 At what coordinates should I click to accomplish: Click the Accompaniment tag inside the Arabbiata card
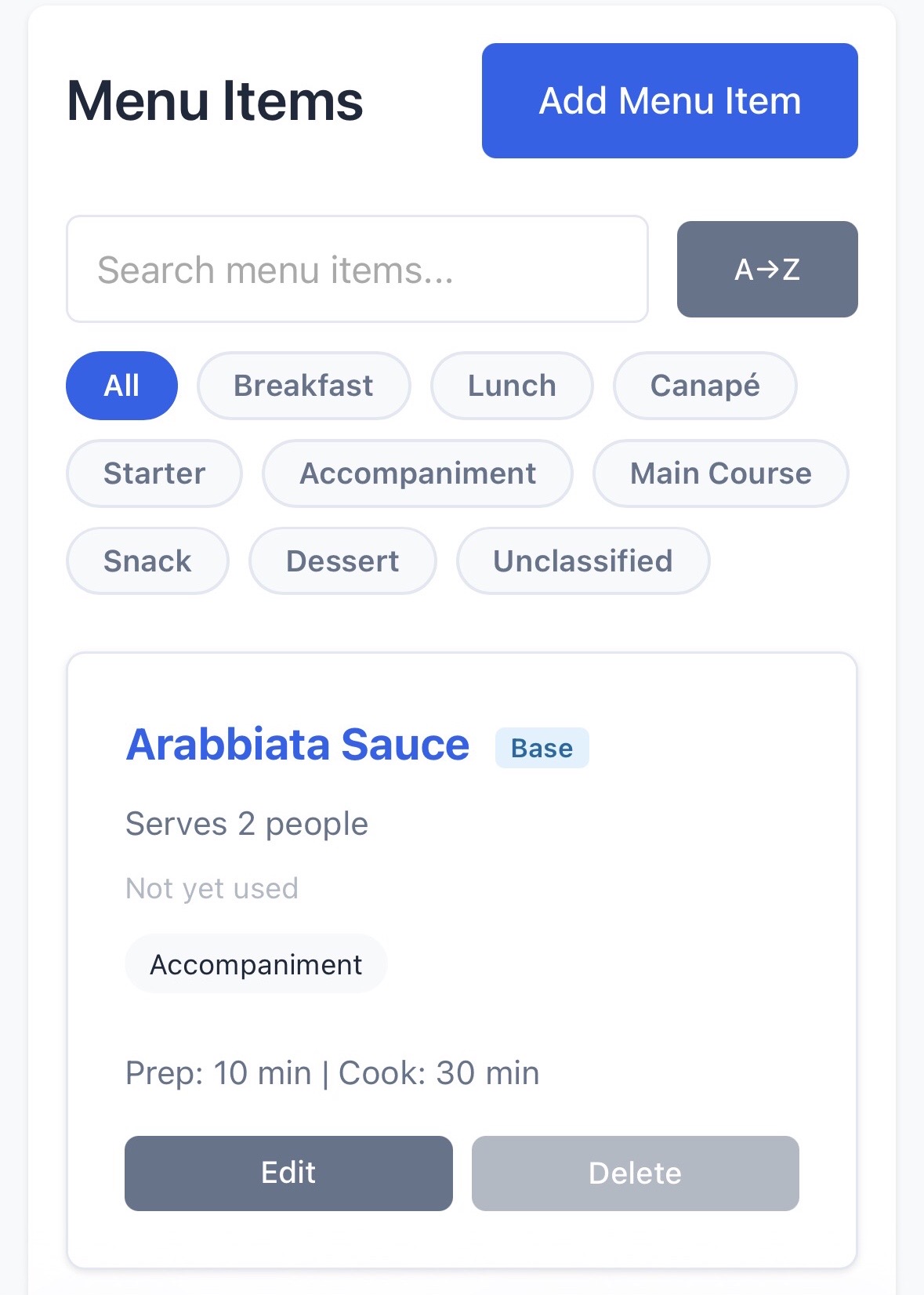pyautogui.click(x=255, y=964)
